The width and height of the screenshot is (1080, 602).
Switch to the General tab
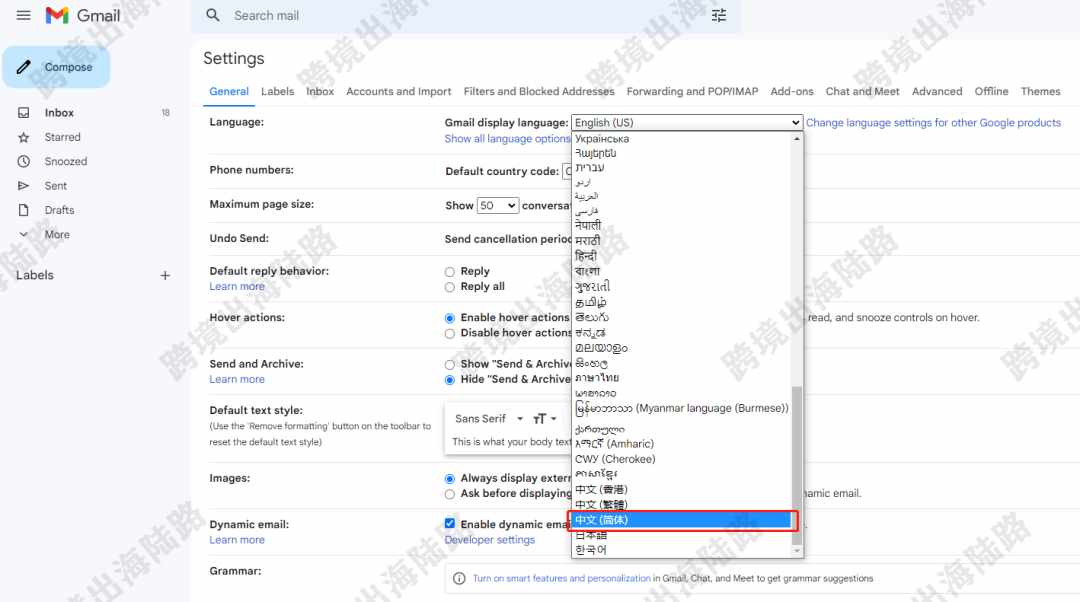tap(229, 91)
